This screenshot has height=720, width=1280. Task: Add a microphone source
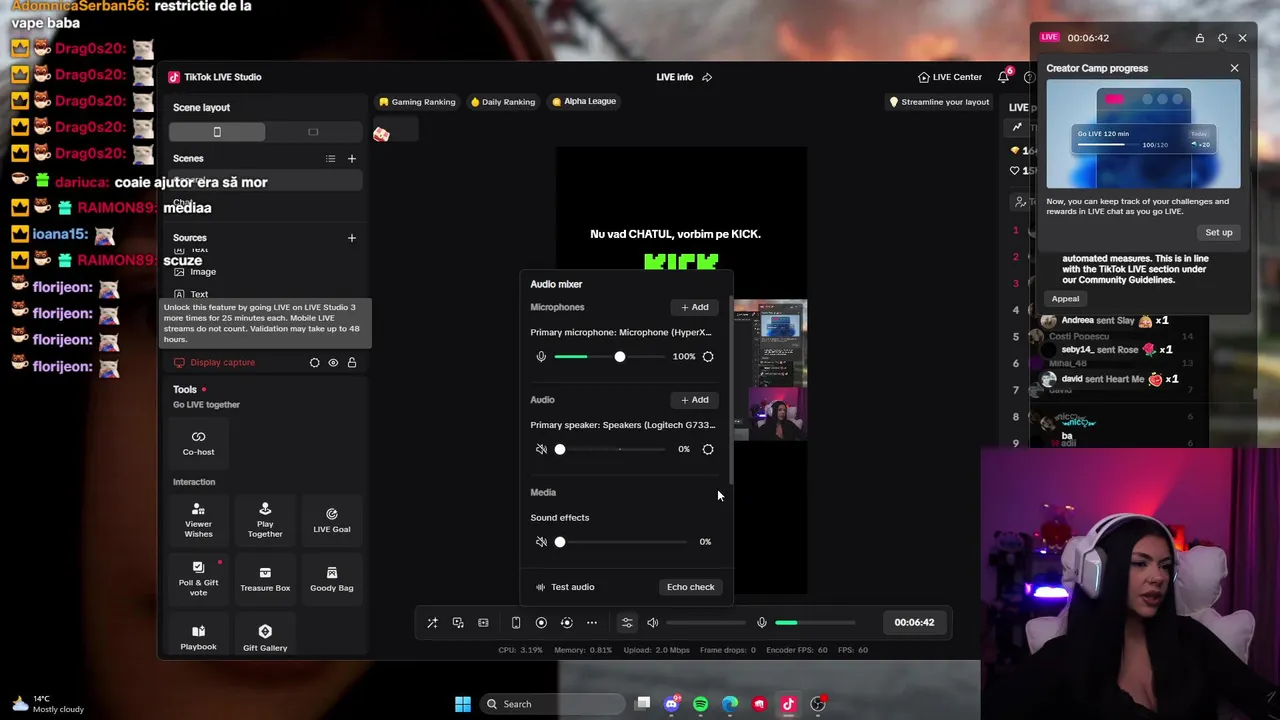tap(694, 307)
